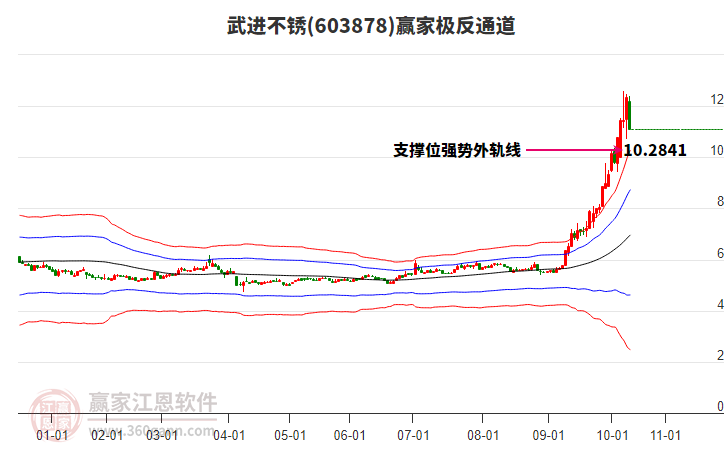The image size is (726, 450).
Task: Click the y-axis value 6
Action: pos(720,253)
